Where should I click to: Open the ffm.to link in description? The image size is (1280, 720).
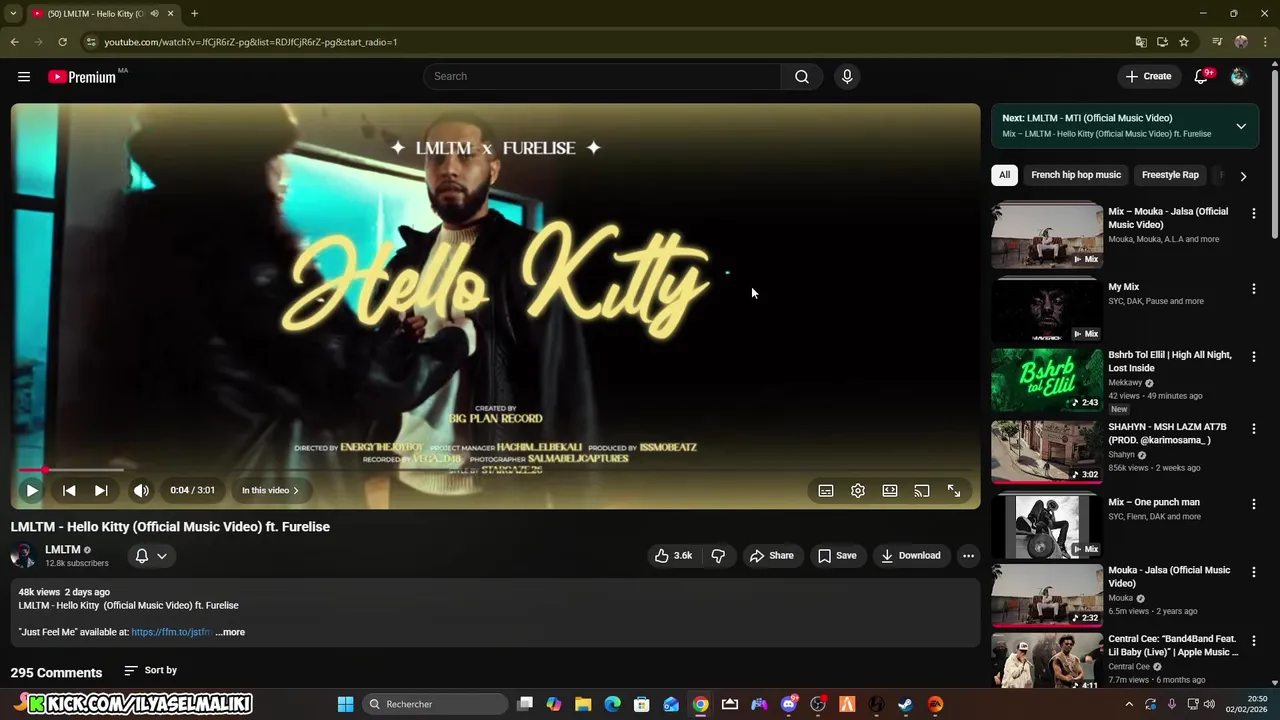[171, 632]
